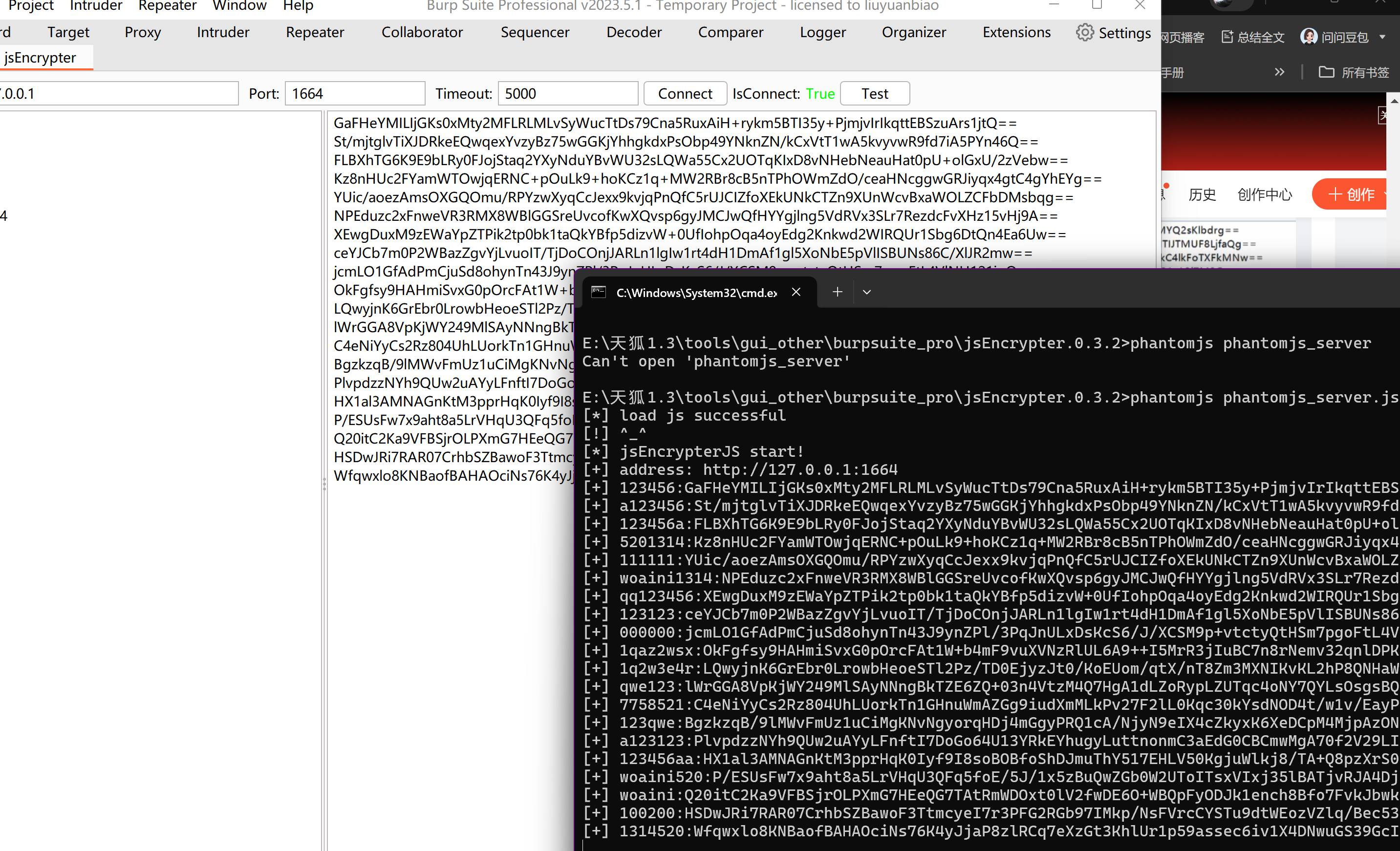Click the Timeout input field
Screen dimensions: 1400x851
[568, 94]
